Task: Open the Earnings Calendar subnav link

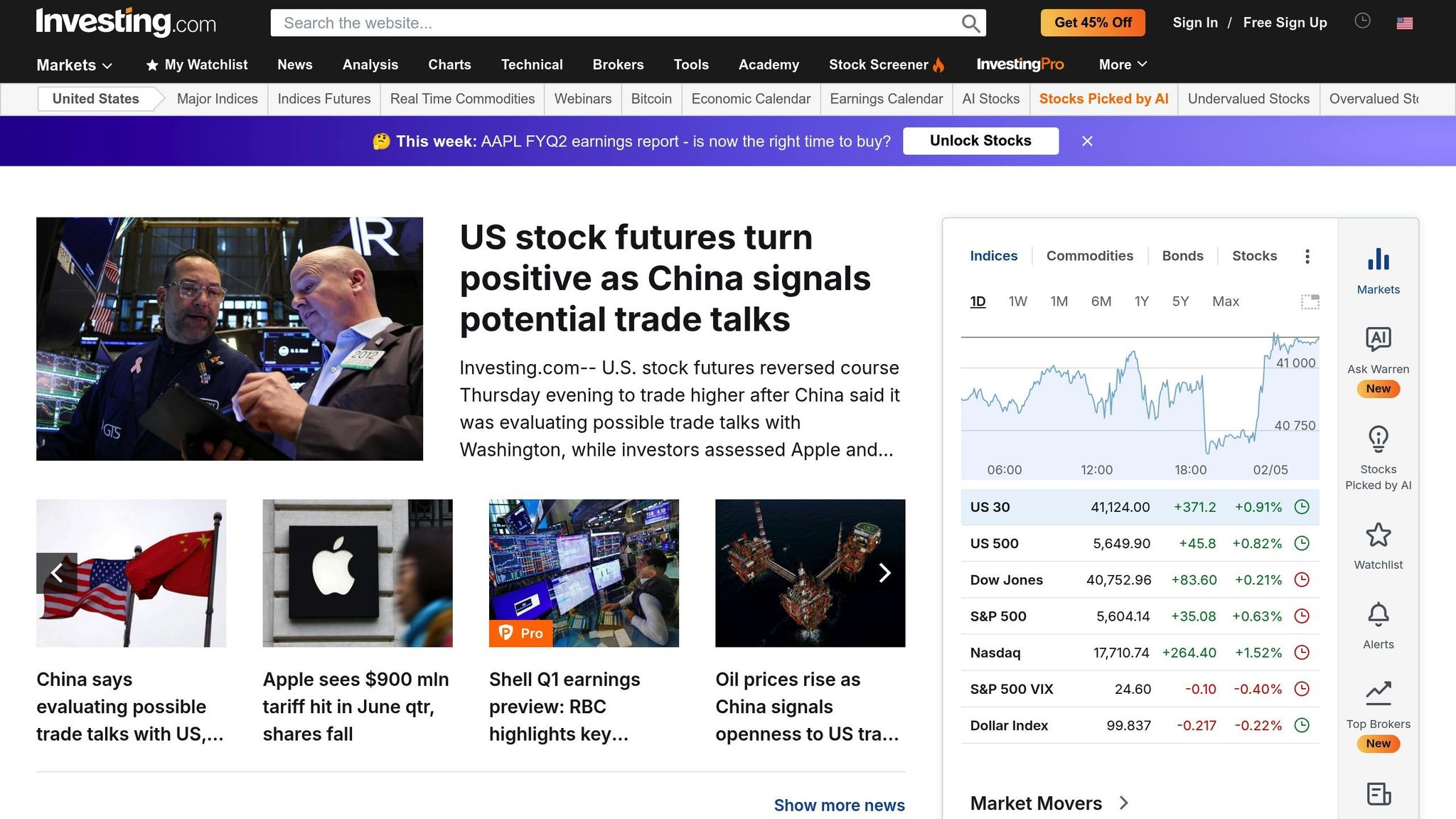Action: pyautogui.click(x=886, y=99)
